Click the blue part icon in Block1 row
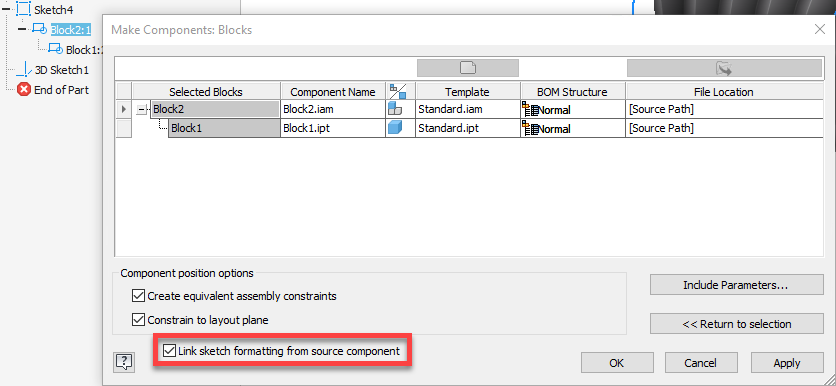This screenshot has width=836, height=386. pos(395,128)
